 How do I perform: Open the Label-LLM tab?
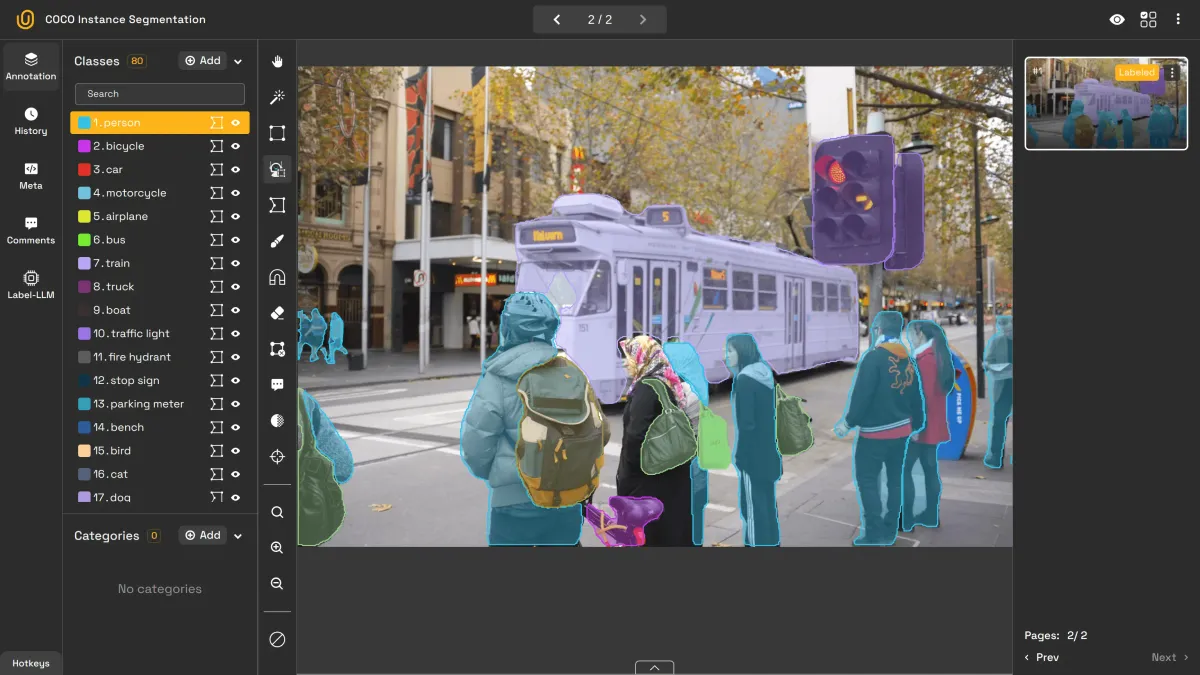coord(31,284)
